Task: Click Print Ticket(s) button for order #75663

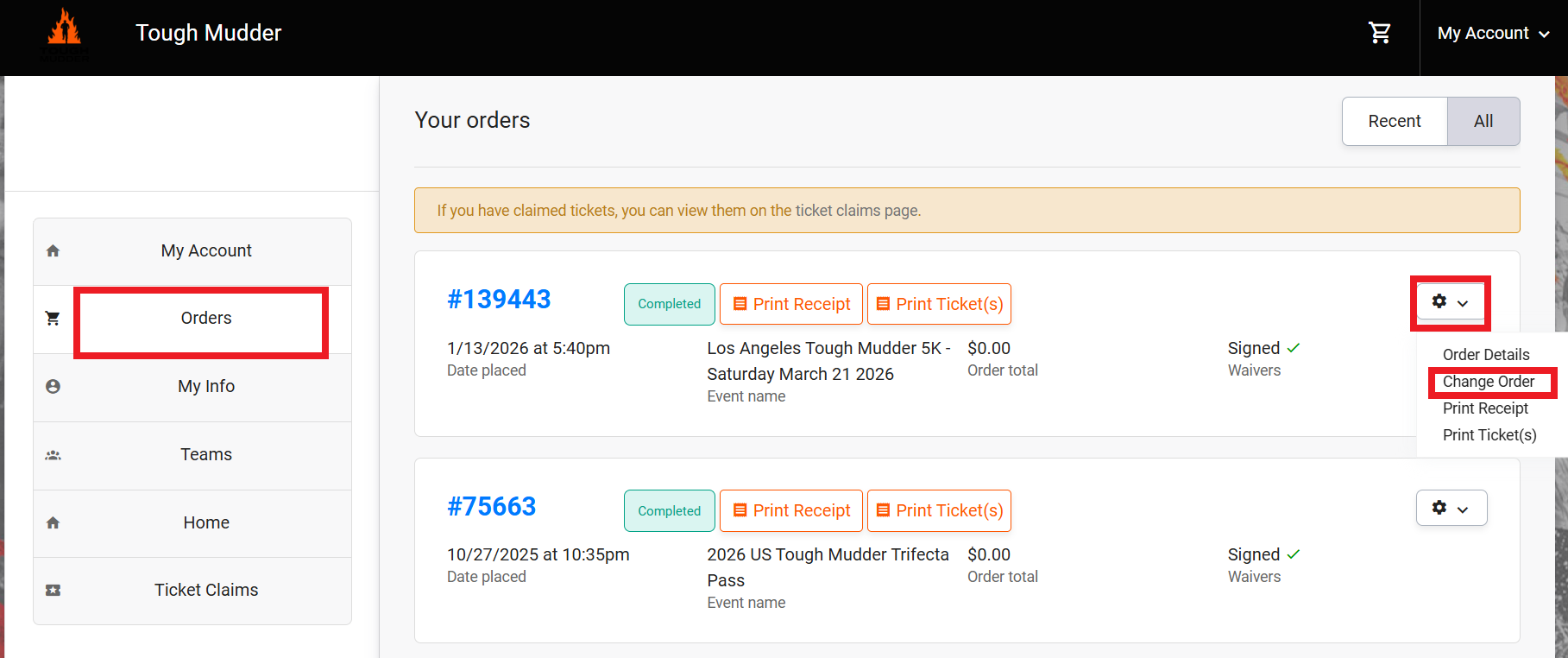Action: [x=939, y=510]
